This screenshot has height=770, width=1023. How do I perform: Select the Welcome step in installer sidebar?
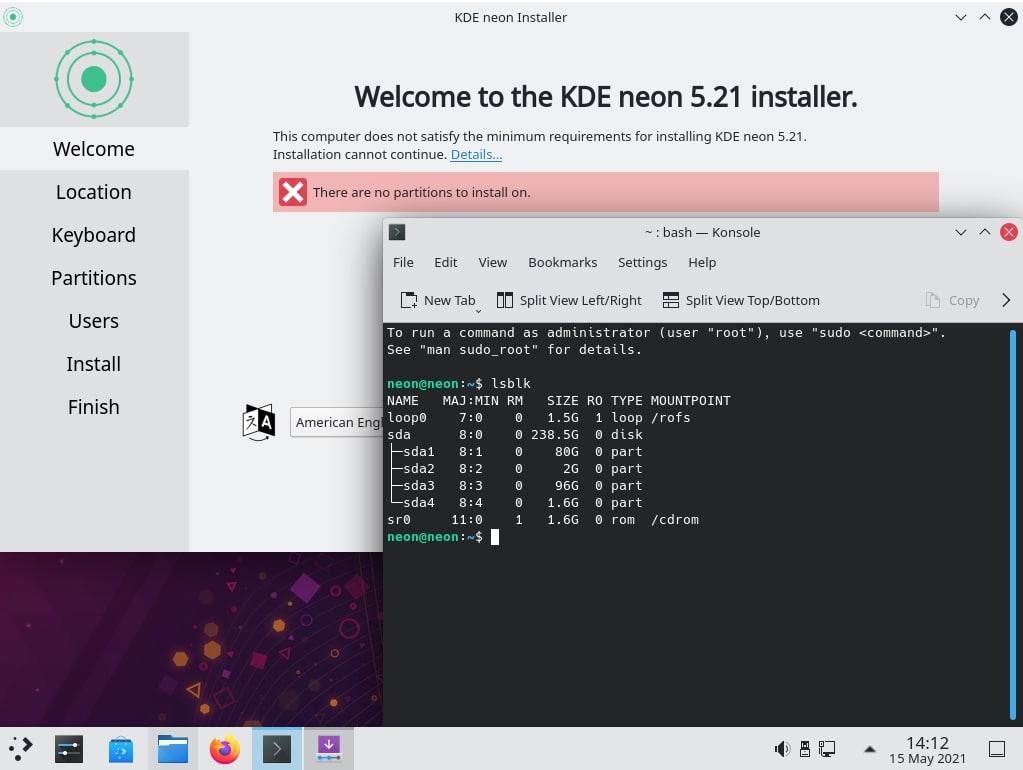pos(94,149)
